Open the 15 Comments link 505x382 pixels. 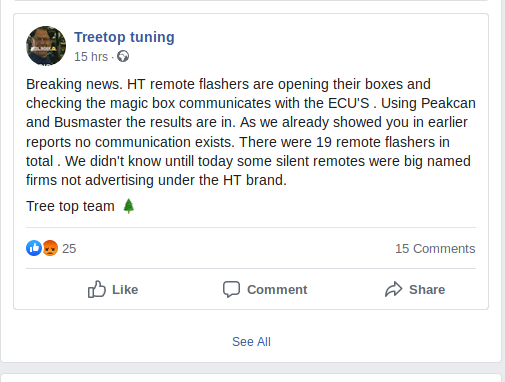point(435,249)
